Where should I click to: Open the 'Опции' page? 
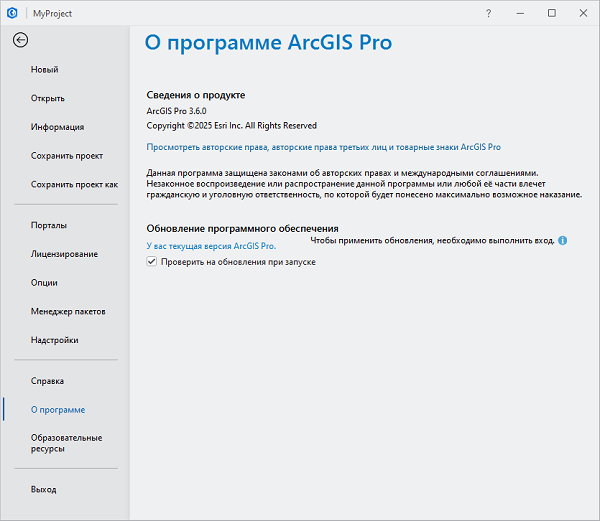(44, 283)
